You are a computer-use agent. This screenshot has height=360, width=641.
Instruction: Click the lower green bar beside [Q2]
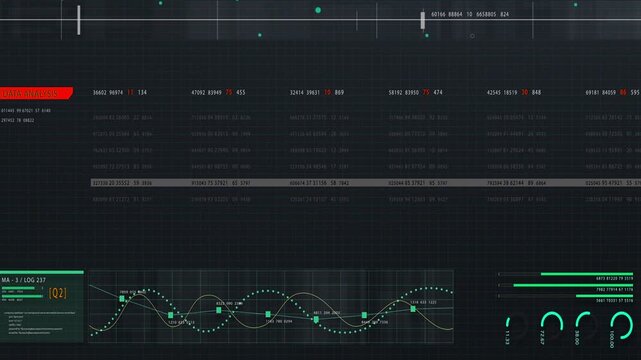click(x=22, y=296)
